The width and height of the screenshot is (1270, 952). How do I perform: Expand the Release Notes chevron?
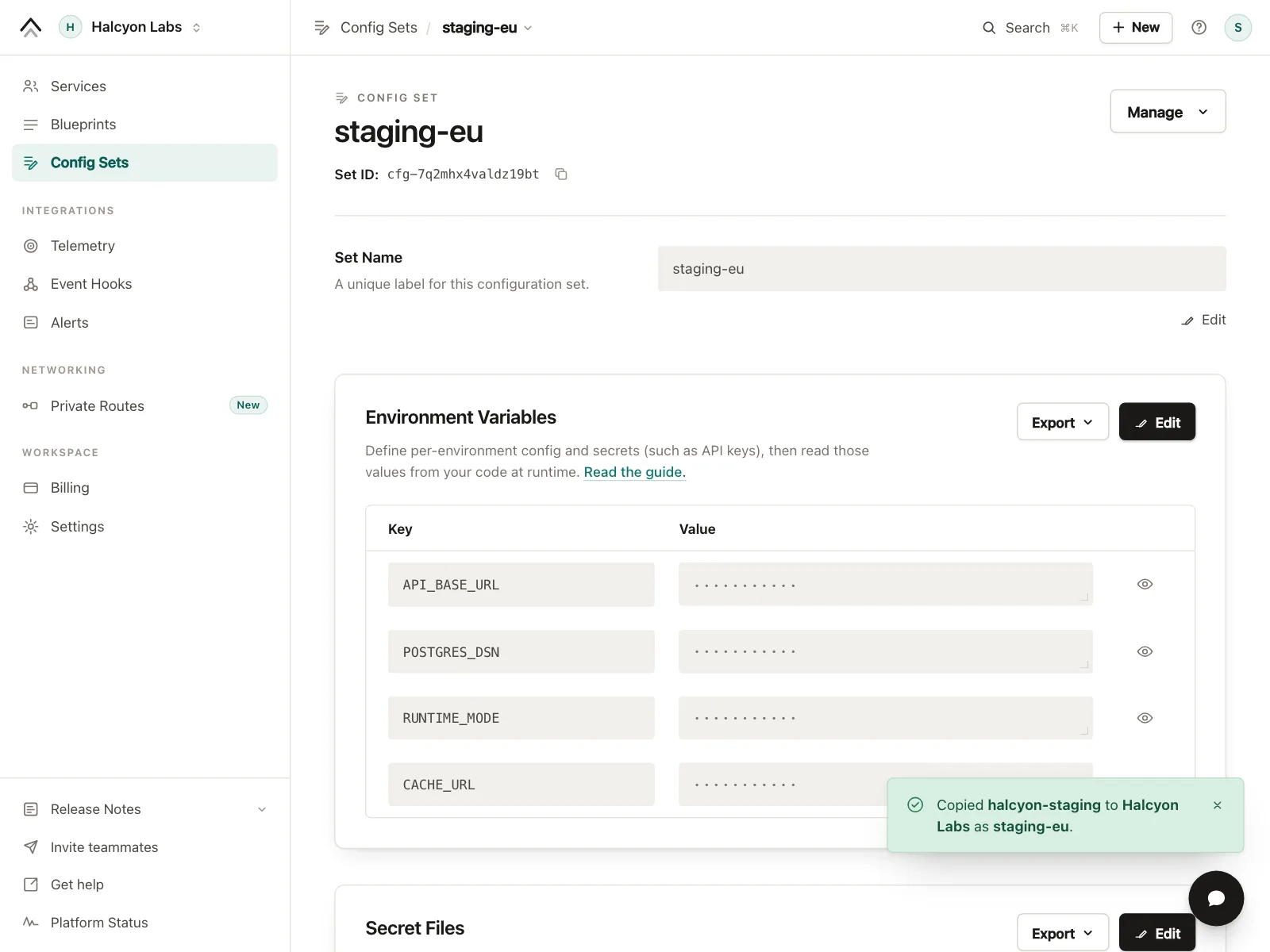point(262,809)
